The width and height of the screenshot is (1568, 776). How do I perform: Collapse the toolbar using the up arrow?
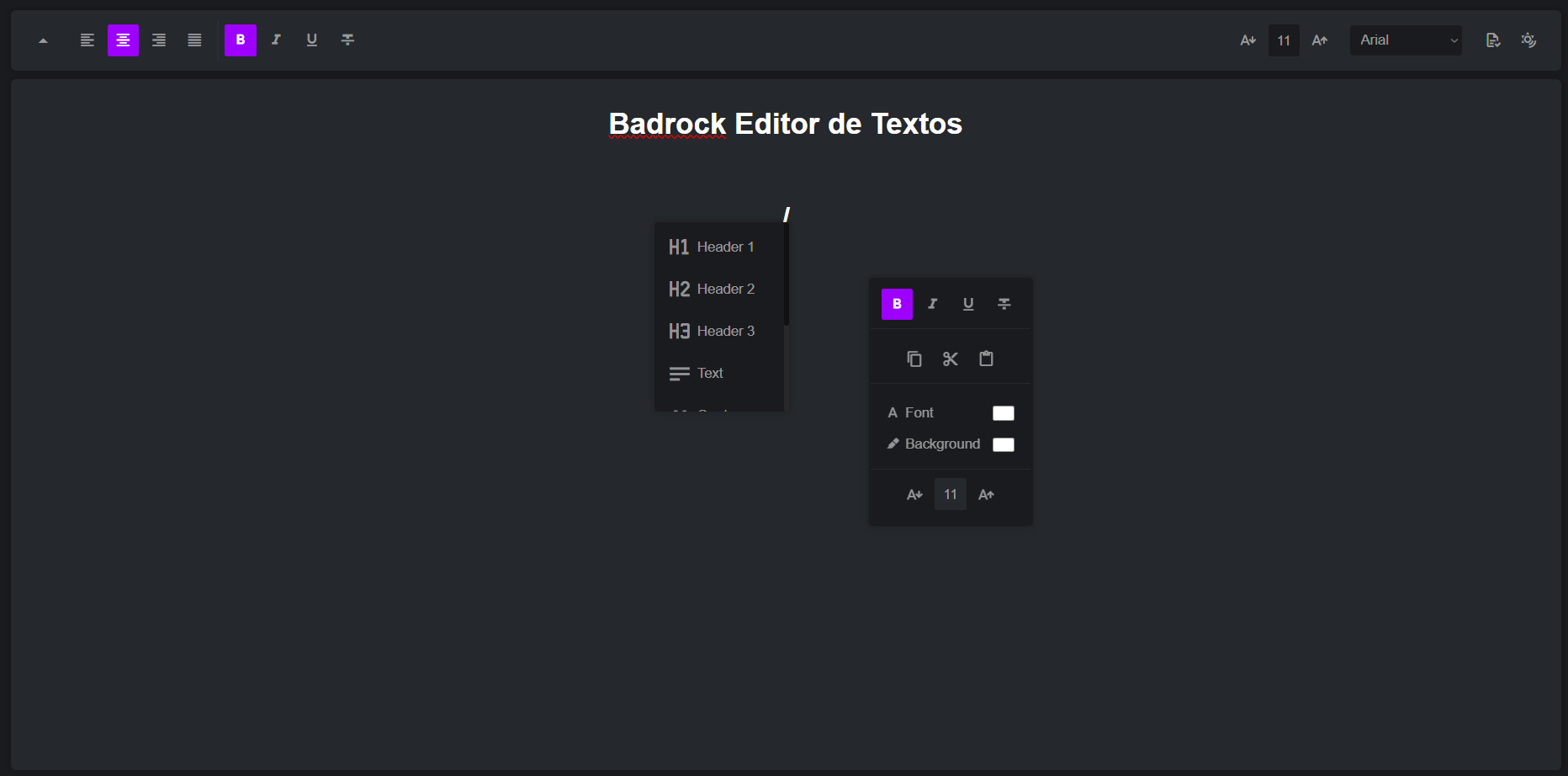pyautogui.click(x=43, y=40)
